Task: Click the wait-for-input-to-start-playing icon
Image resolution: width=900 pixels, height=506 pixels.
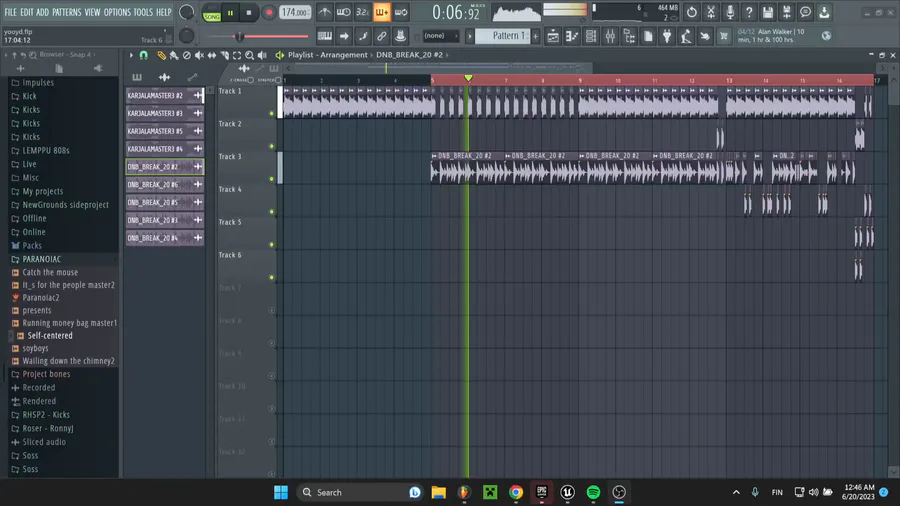Action: 344,12
